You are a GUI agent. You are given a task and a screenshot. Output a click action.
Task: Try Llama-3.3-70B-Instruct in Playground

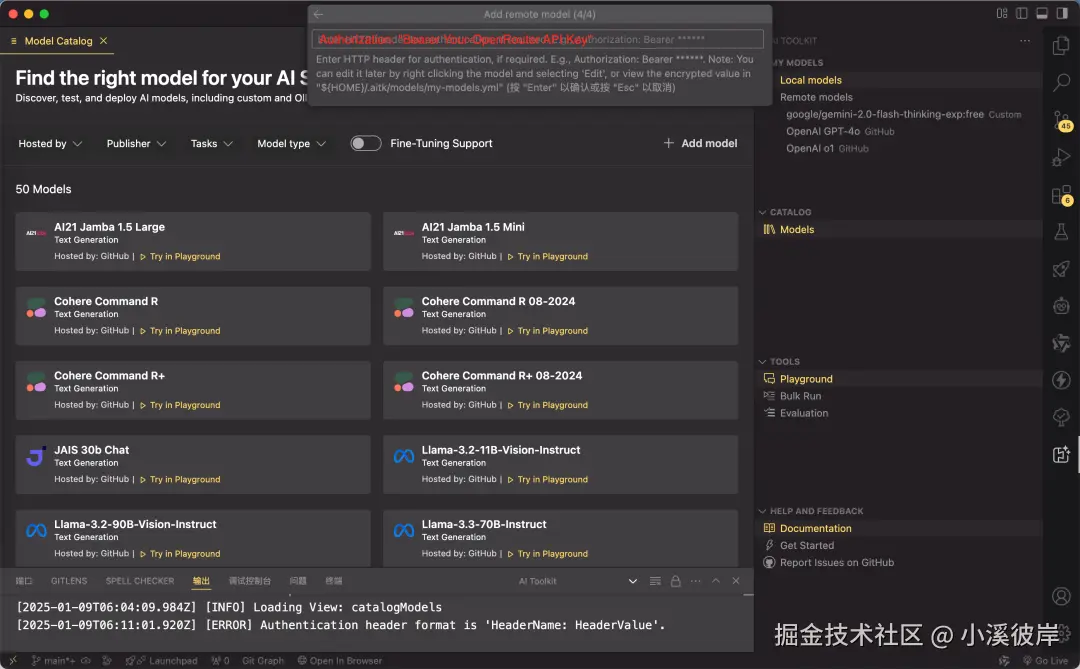coord(548,554)
